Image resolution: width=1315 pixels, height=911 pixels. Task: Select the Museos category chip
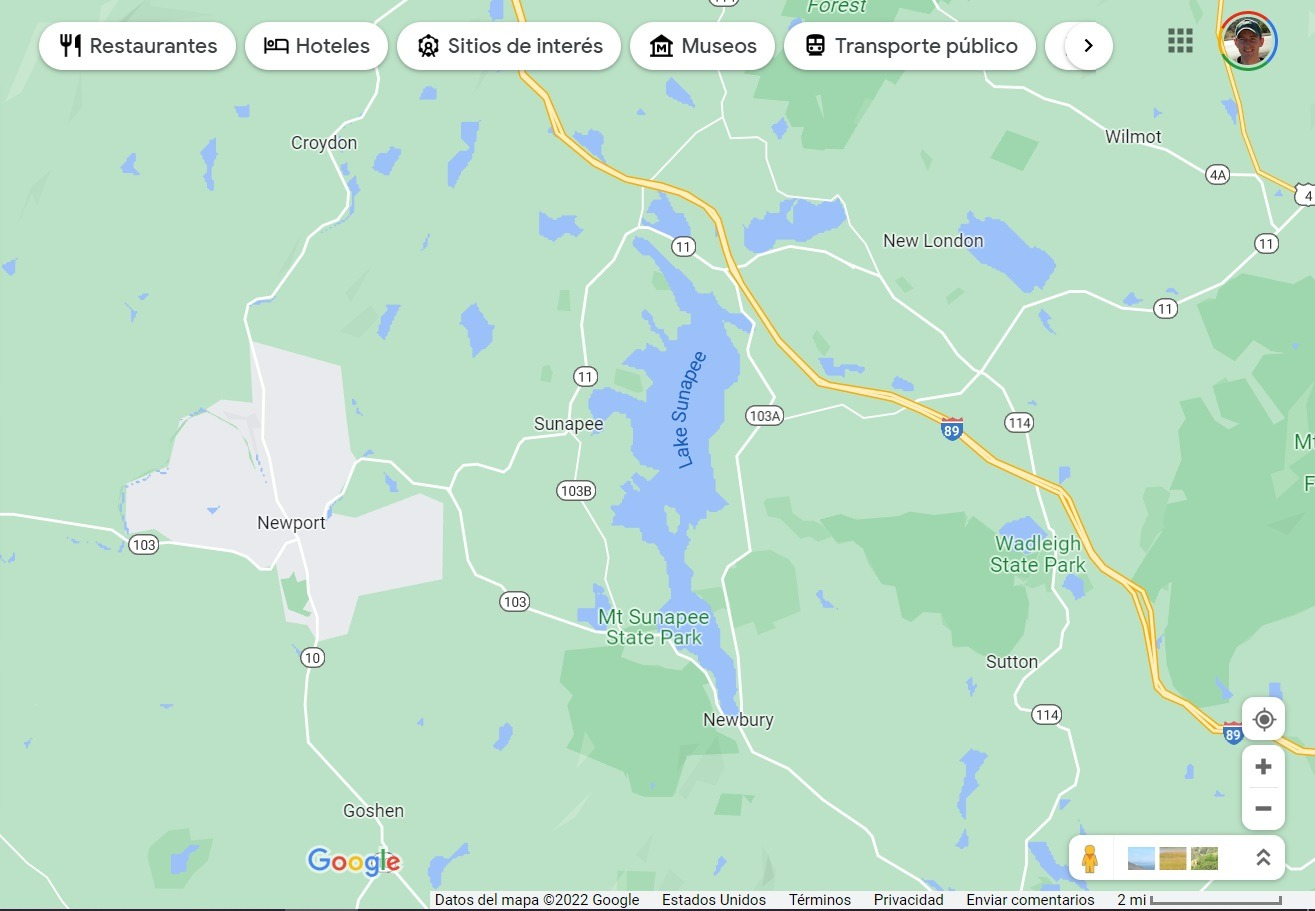702,46
